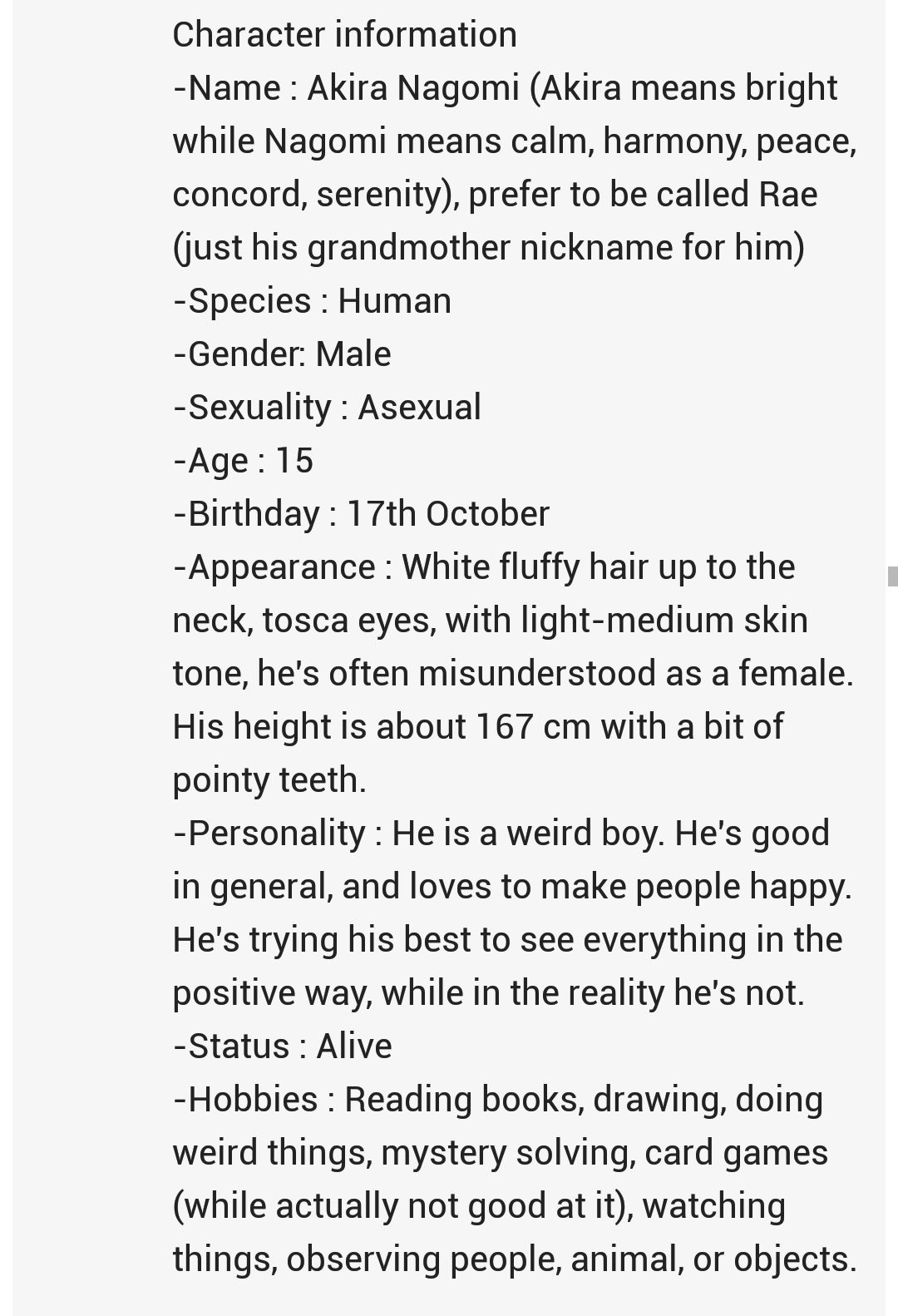The image size is (898, 1316).
Task: Click the words 'tosca eyes'
Action: point(348,620)
